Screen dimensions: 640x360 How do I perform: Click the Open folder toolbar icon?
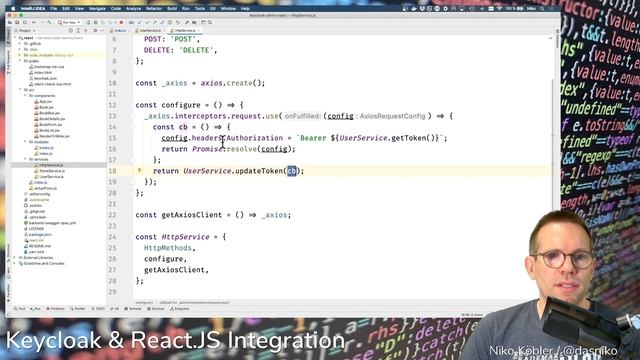pos(10,22)
